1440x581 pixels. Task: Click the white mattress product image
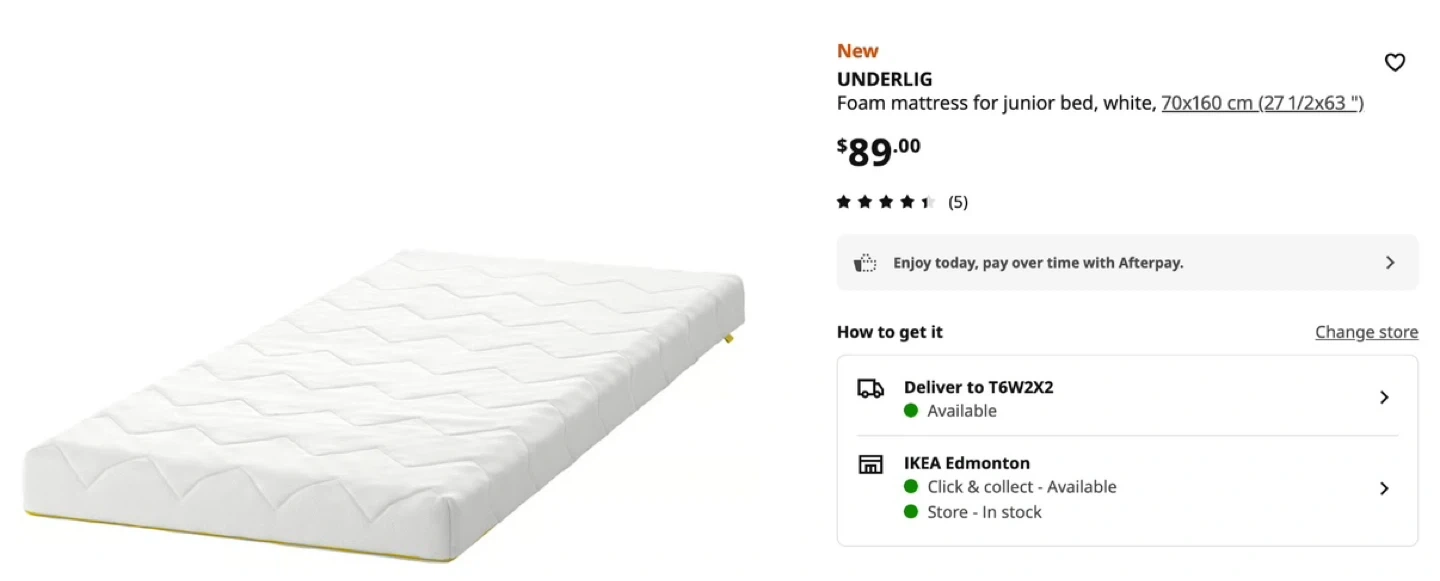(x=385, y=400)
